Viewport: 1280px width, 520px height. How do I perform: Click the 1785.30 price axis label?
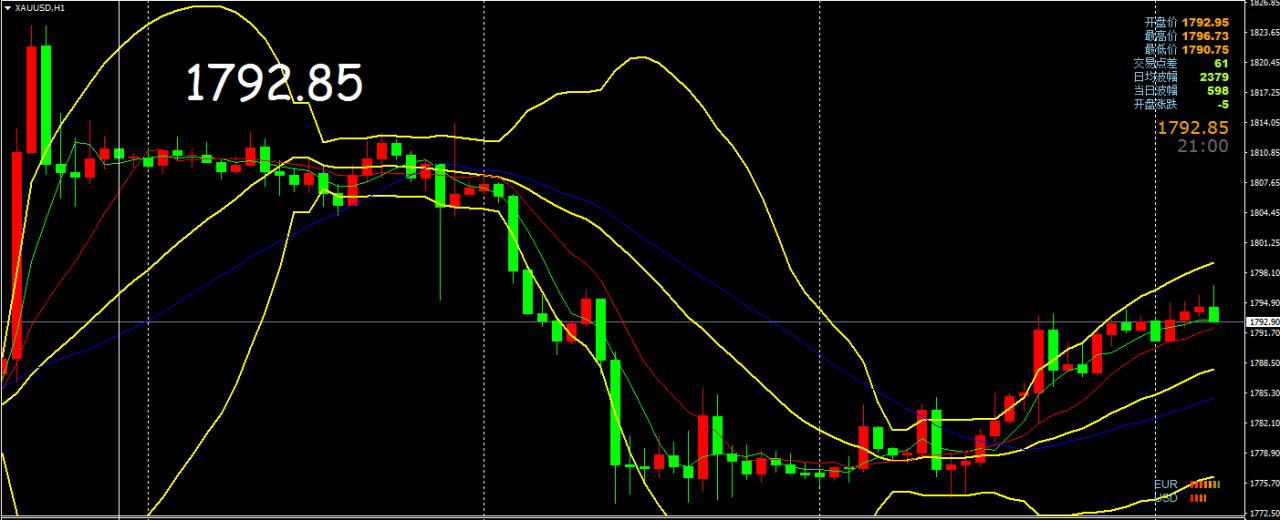pyautogui.click(x=1263, y=393)
